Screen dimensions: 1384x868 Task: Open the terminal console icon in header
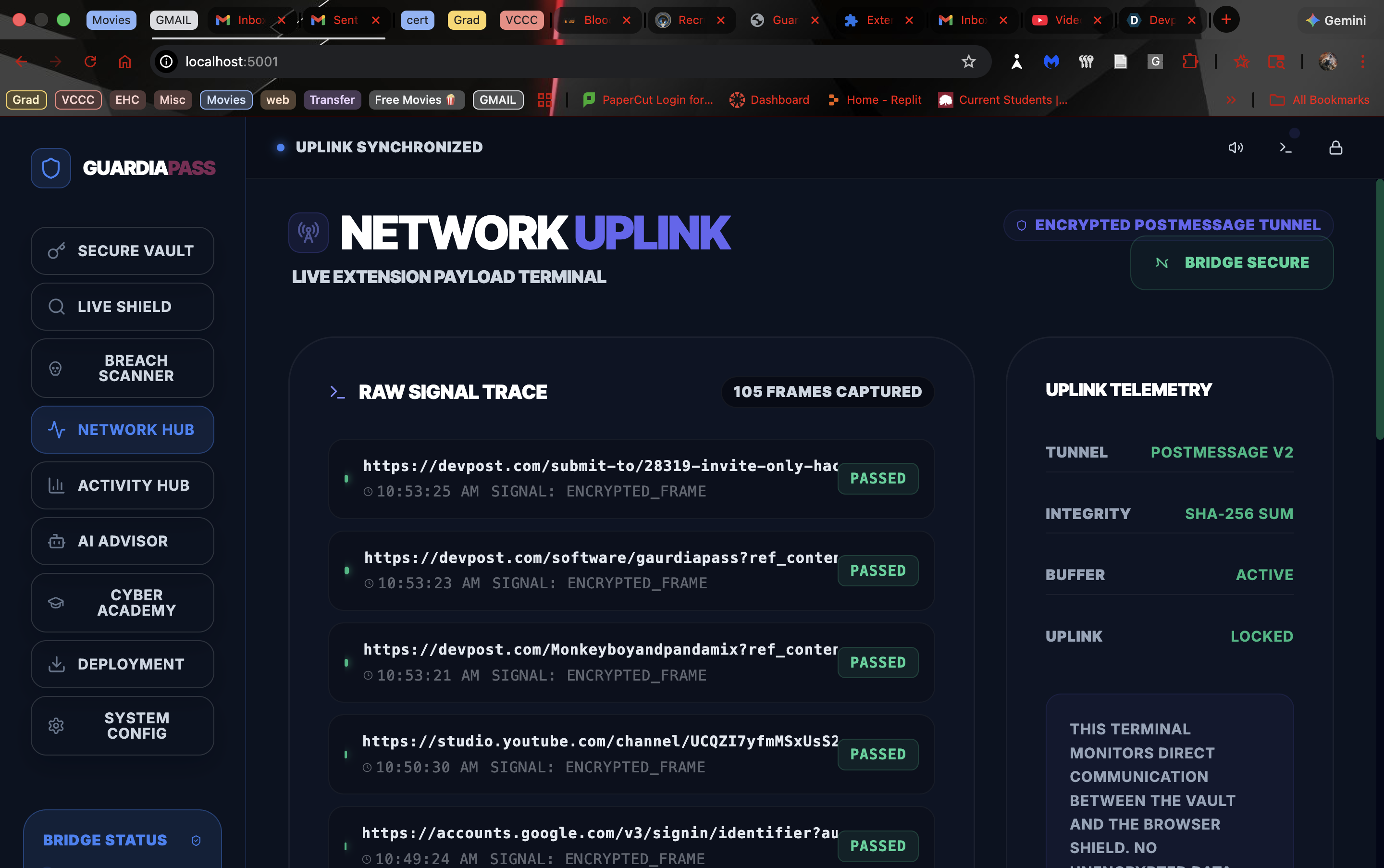(1285, 148)
